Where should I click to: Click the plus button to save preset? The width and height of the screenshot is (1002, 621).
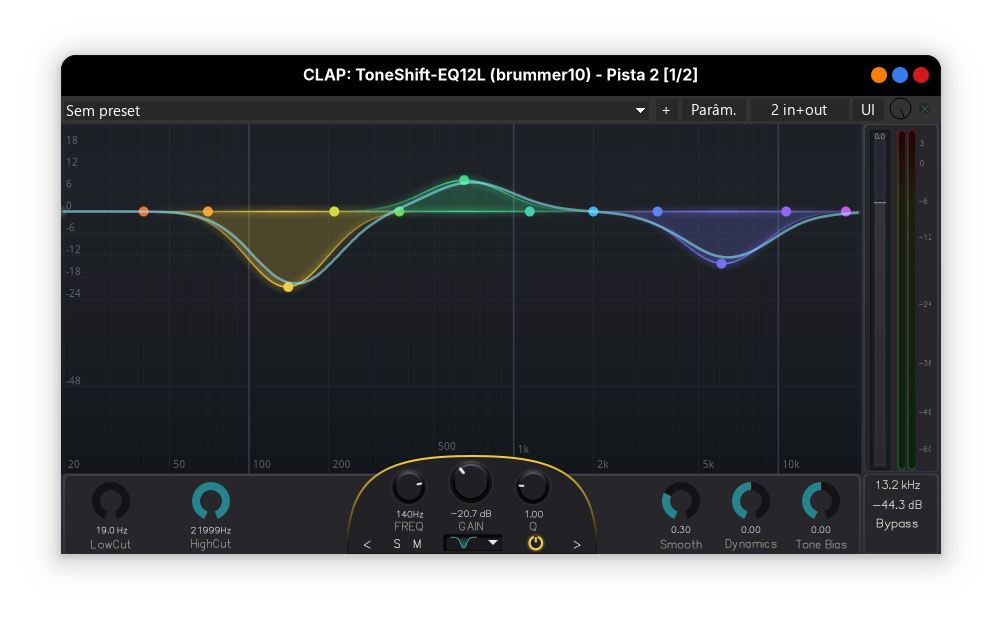point(666,111)
